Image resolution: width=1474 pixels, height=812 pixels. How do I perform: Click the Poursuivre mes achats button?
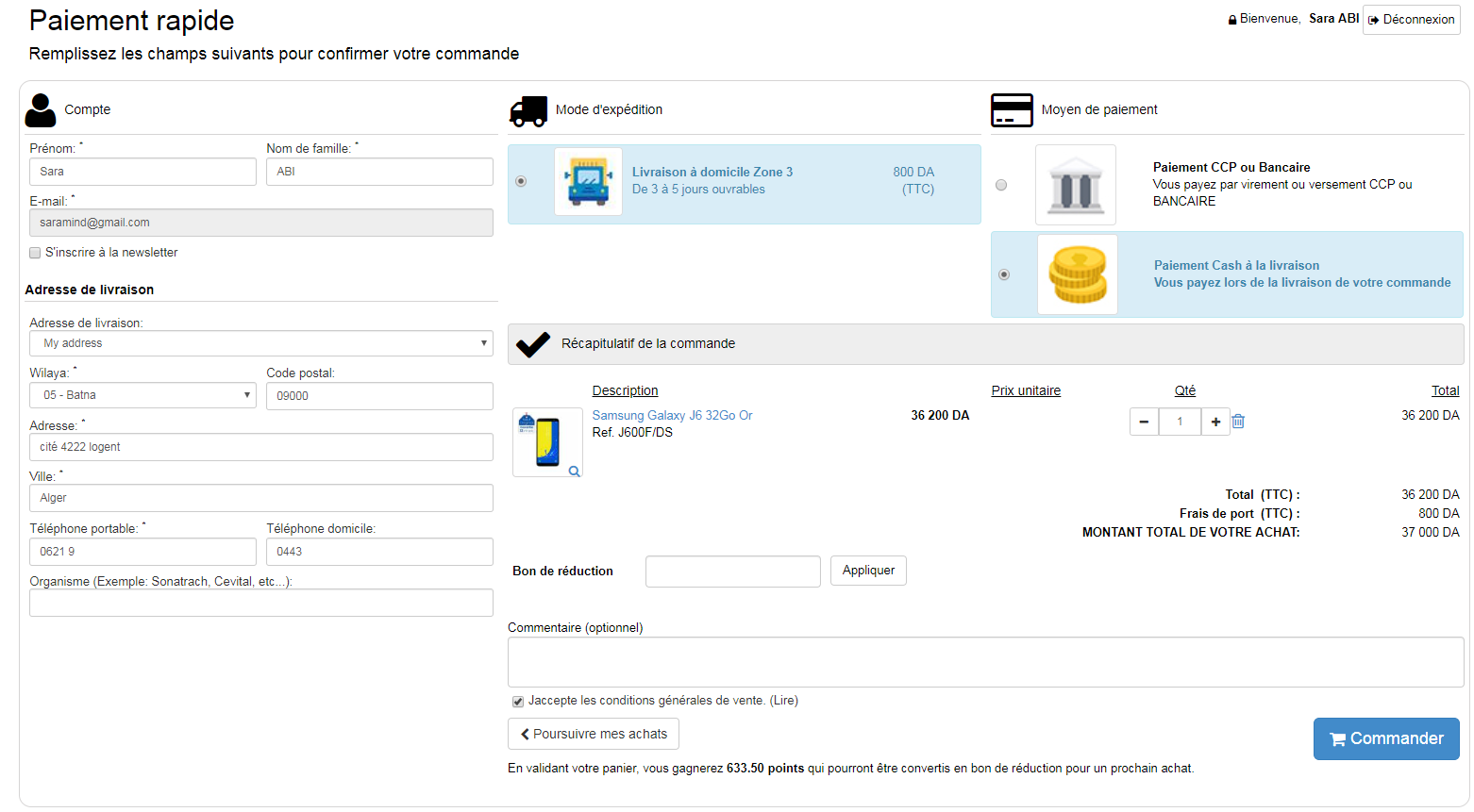pyautogui.click(x=594, y=734)
